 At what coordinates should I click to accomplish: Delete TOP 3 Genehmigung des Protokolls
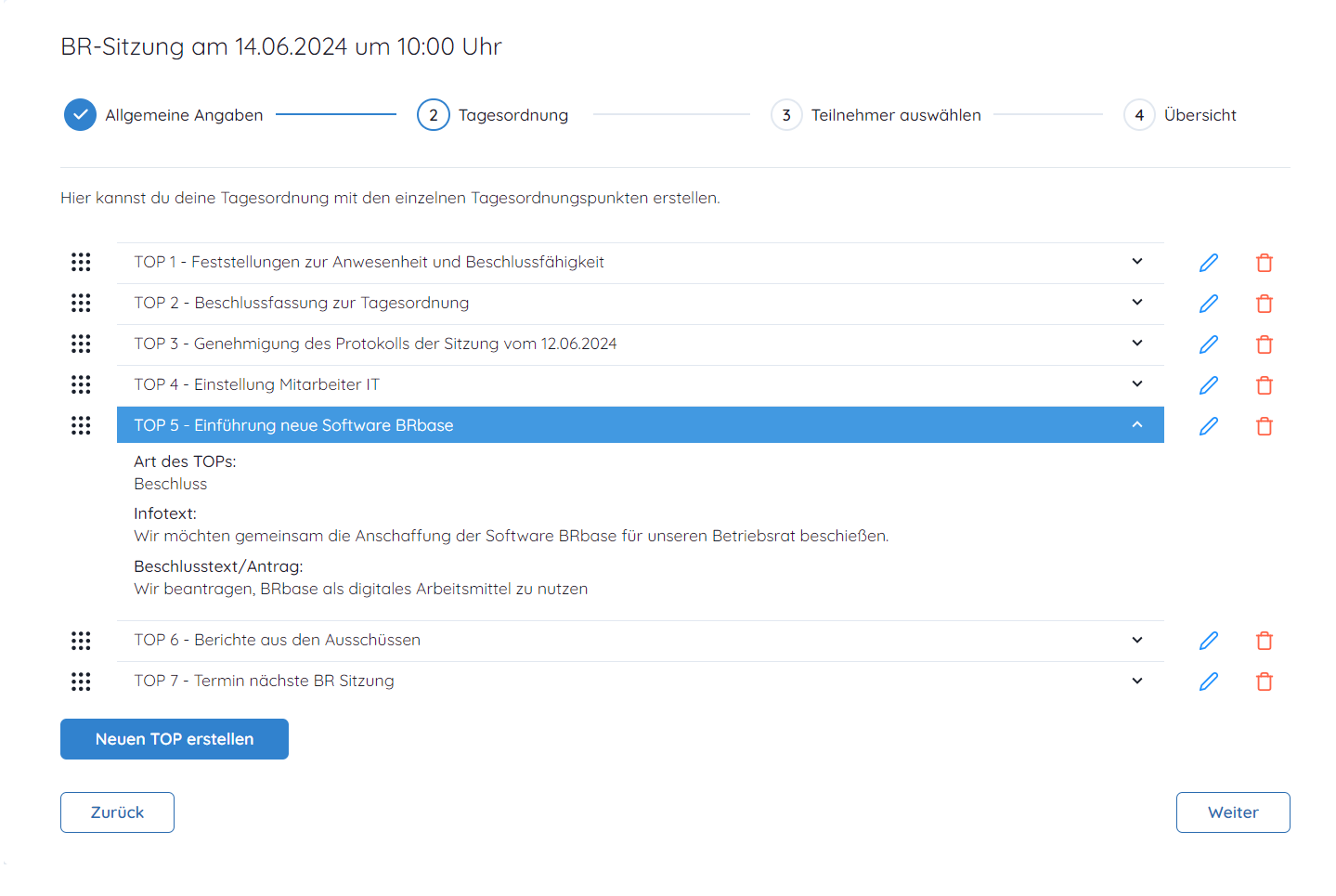point(1264,344)
